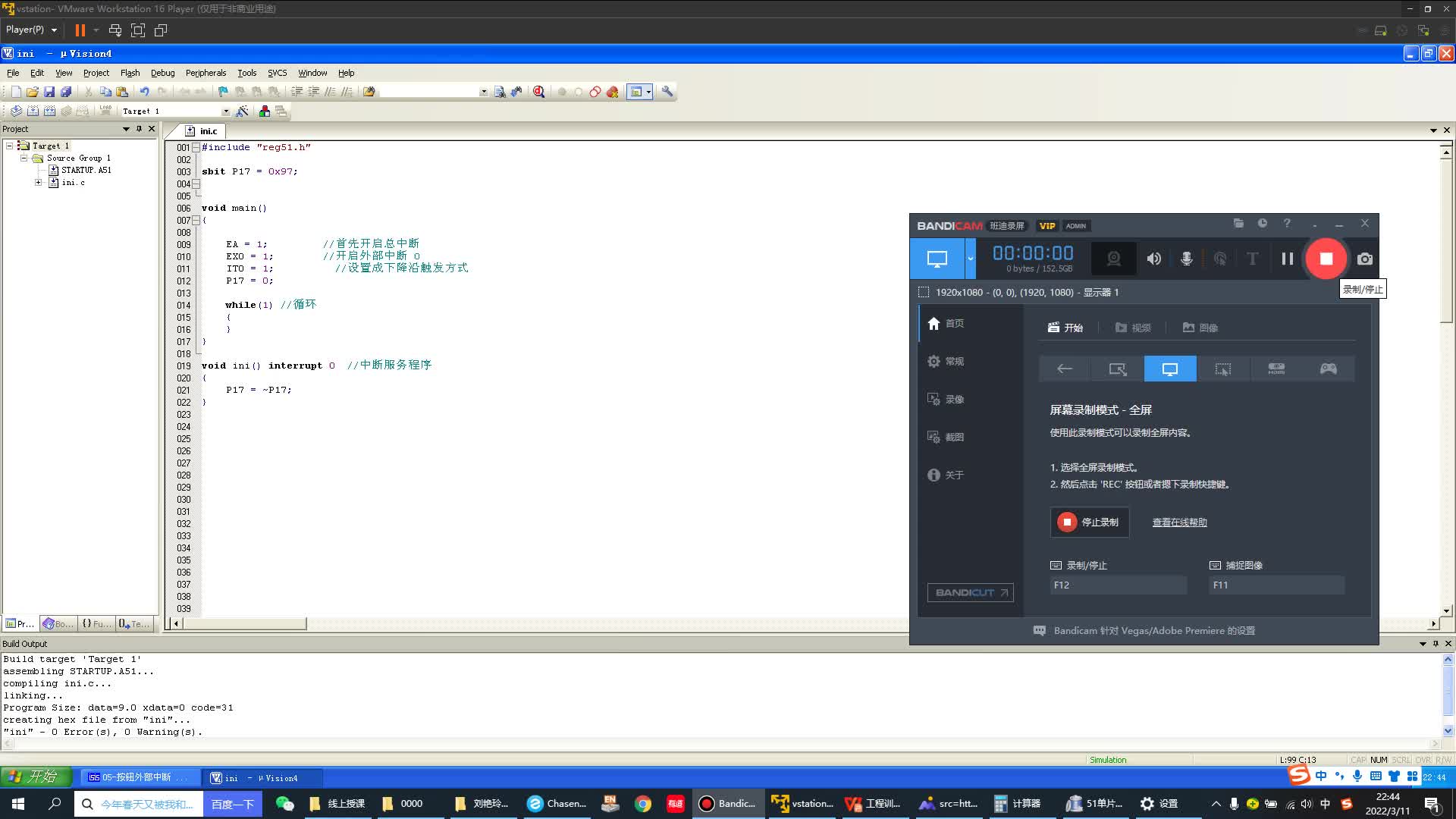
Task: Open Bandicam 常规 settings section
Action: [x=946, y=362]
